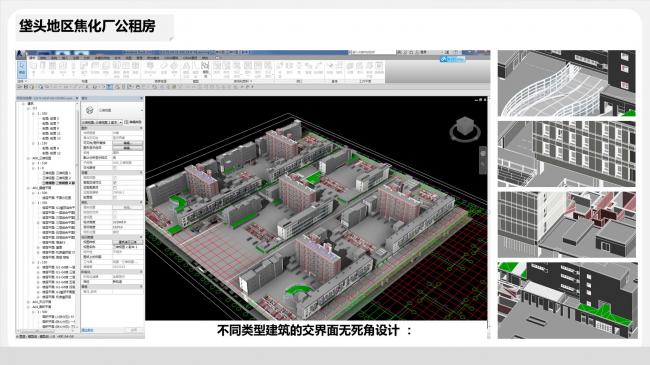Collapse the first Properties group header chevron
Viewport: 650px width, 365px height.
[x=141, y=128]
